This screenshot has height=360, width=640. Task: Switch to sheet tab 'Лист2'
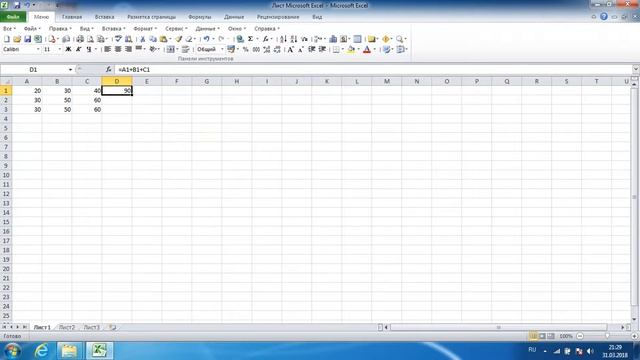point(67,327)
